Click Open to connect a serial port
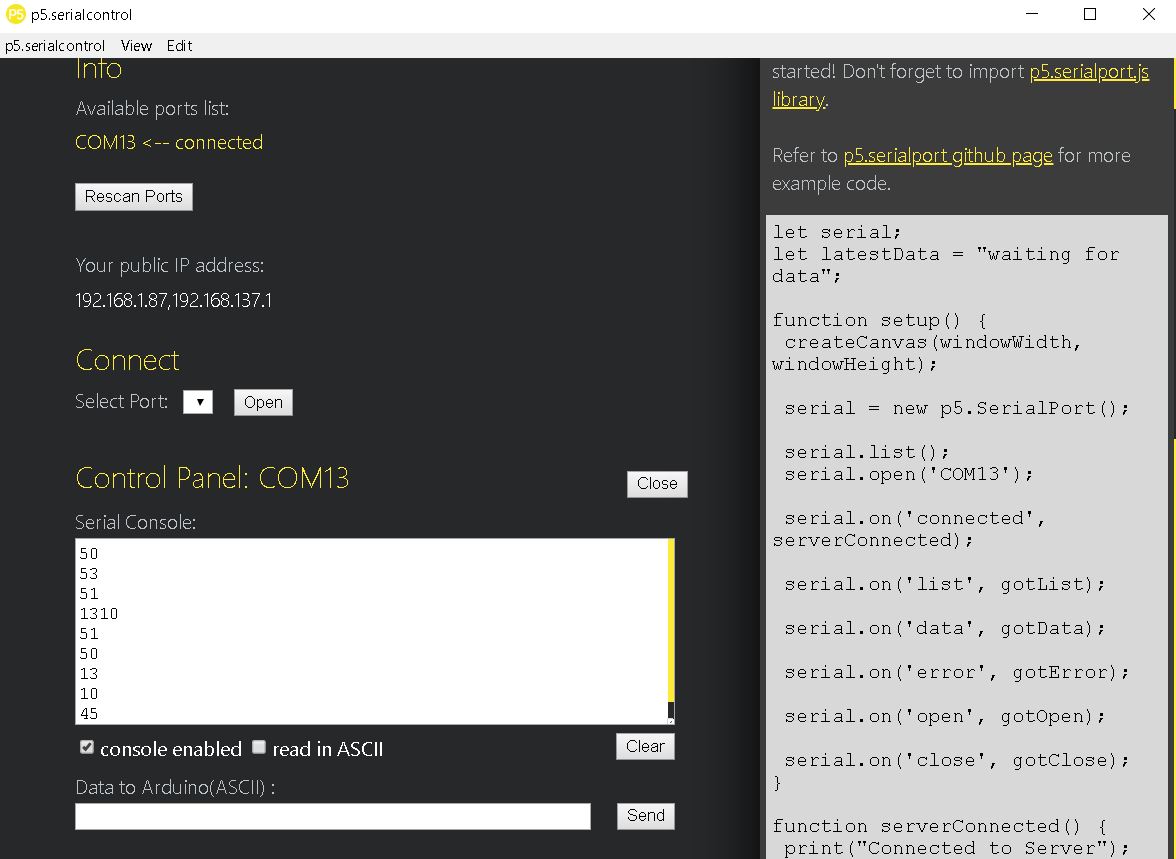This screenshot has width=1176, height=859. [262, 402]
